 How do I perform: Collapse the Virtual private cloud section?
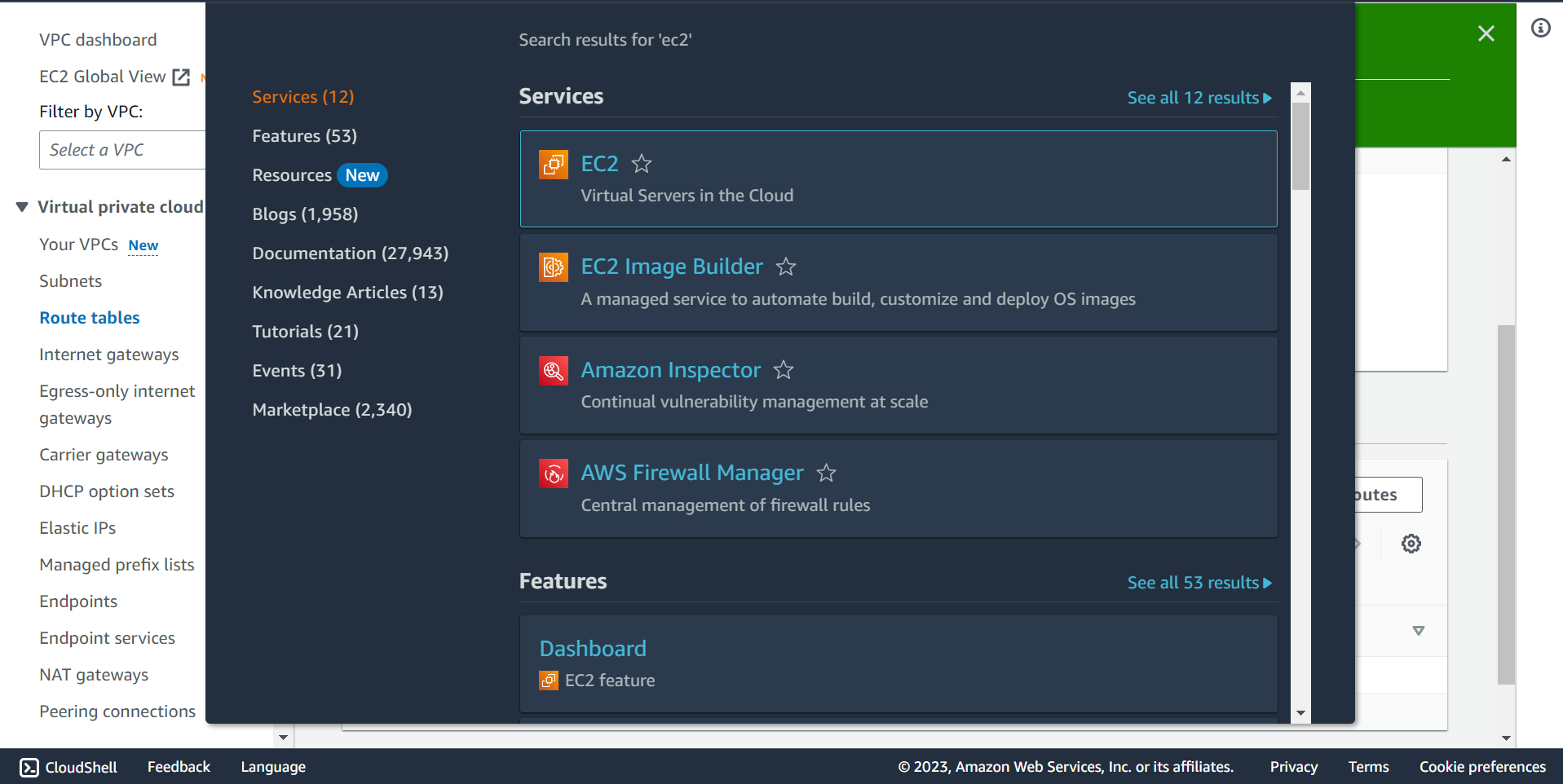point(22,207)
